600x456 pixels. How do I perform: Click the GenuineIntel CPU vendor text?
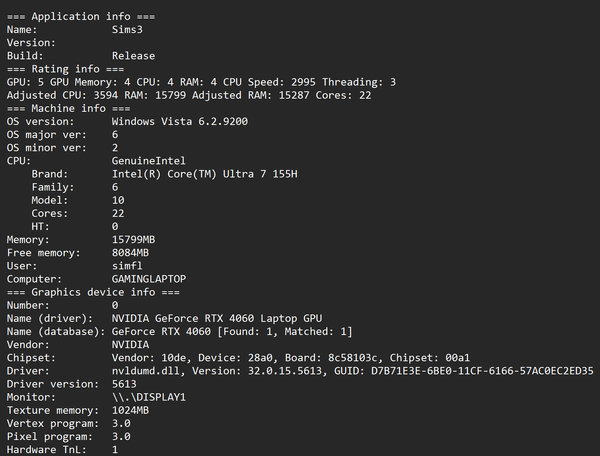(149, 161)
